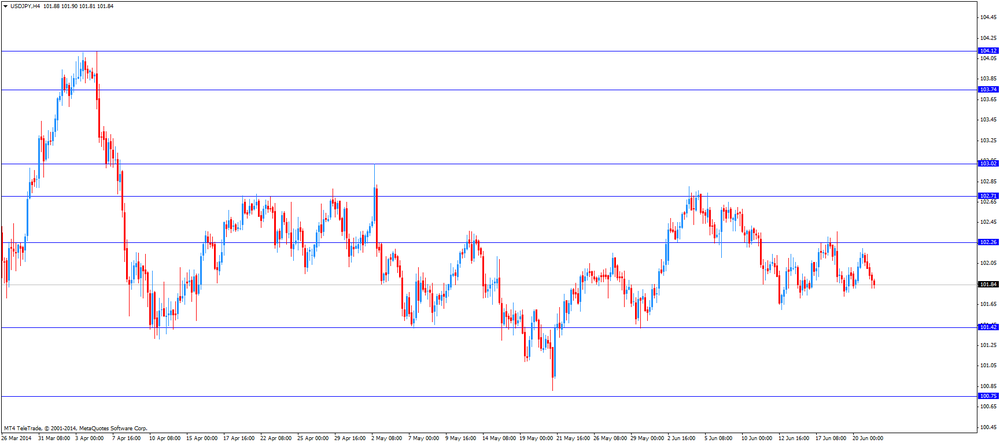1000x443 pixels.
Task: Click the 103.45 value on price scale
Action: pos(989,119)
